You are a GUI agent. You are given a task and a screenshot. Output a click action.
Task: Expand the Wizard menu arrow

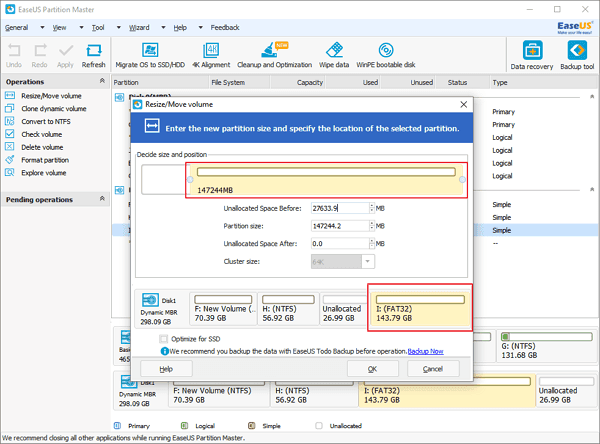[163, 28]
